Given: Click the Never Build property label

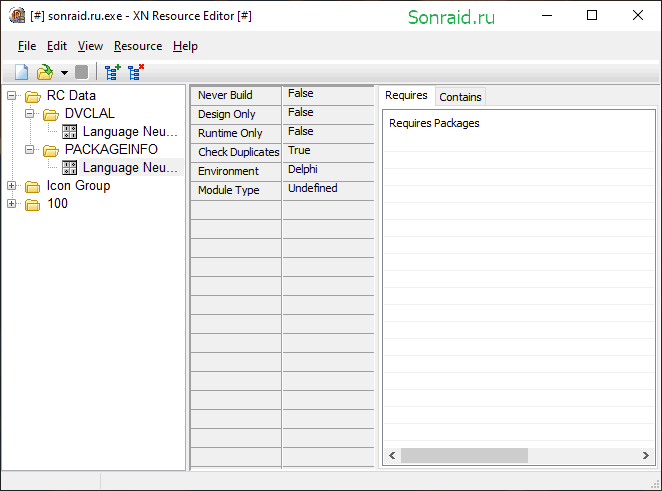Looking at the screenshot, I should [x=225, y=95].
